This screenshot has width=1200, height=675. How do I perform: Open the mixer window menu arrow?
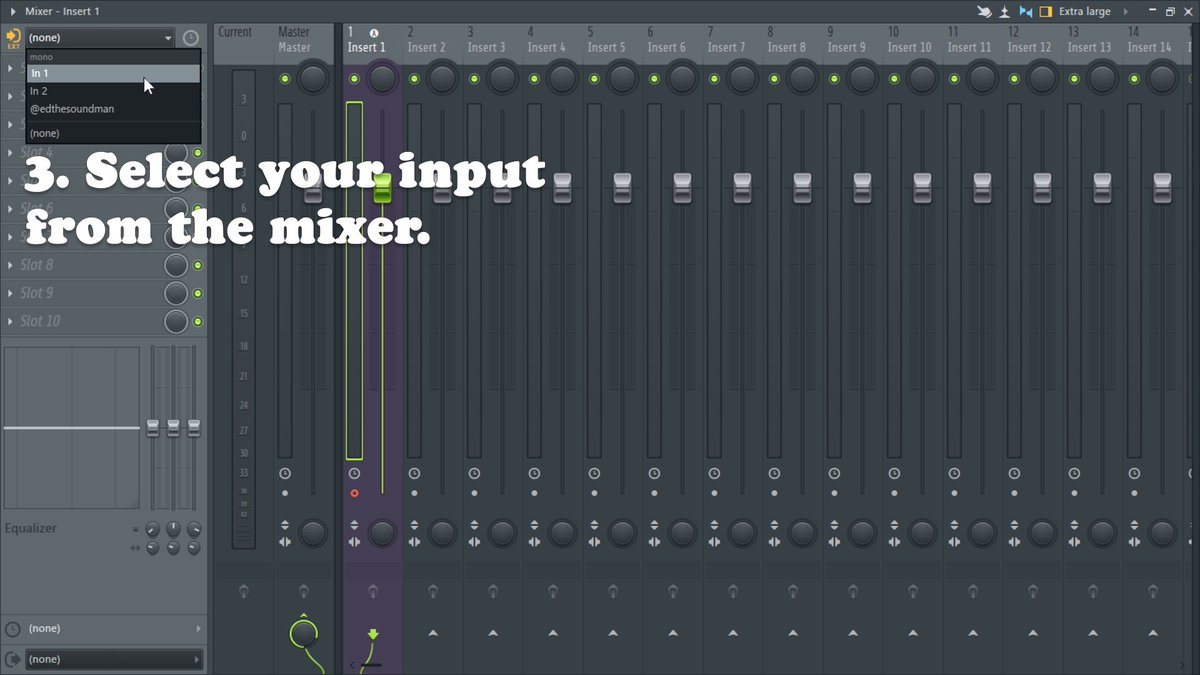(12, 11)
